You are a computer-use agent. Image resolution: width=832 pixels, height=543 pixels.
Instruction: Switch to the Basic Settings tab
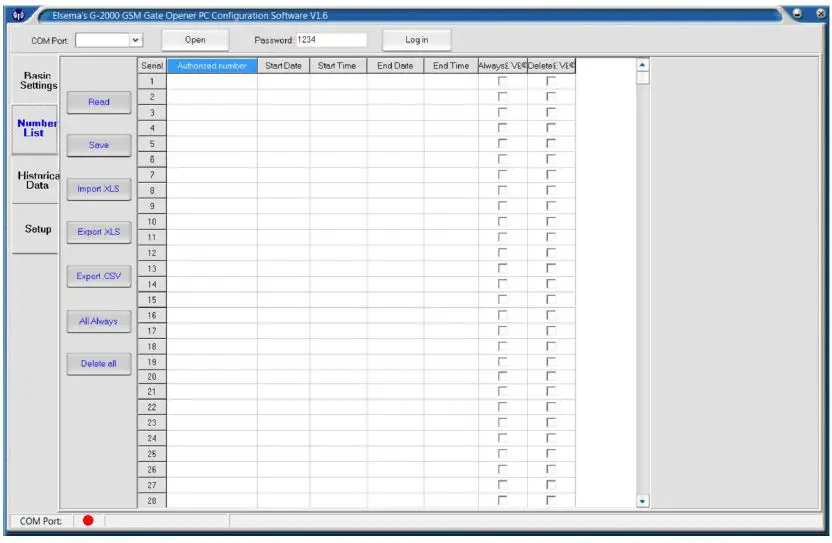point(35,80)
